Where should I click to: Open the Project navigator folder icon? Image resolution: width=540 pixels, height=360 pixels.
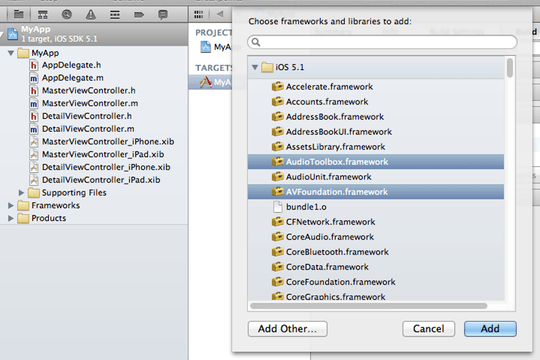pyautogui.click(x=19, y=14)
